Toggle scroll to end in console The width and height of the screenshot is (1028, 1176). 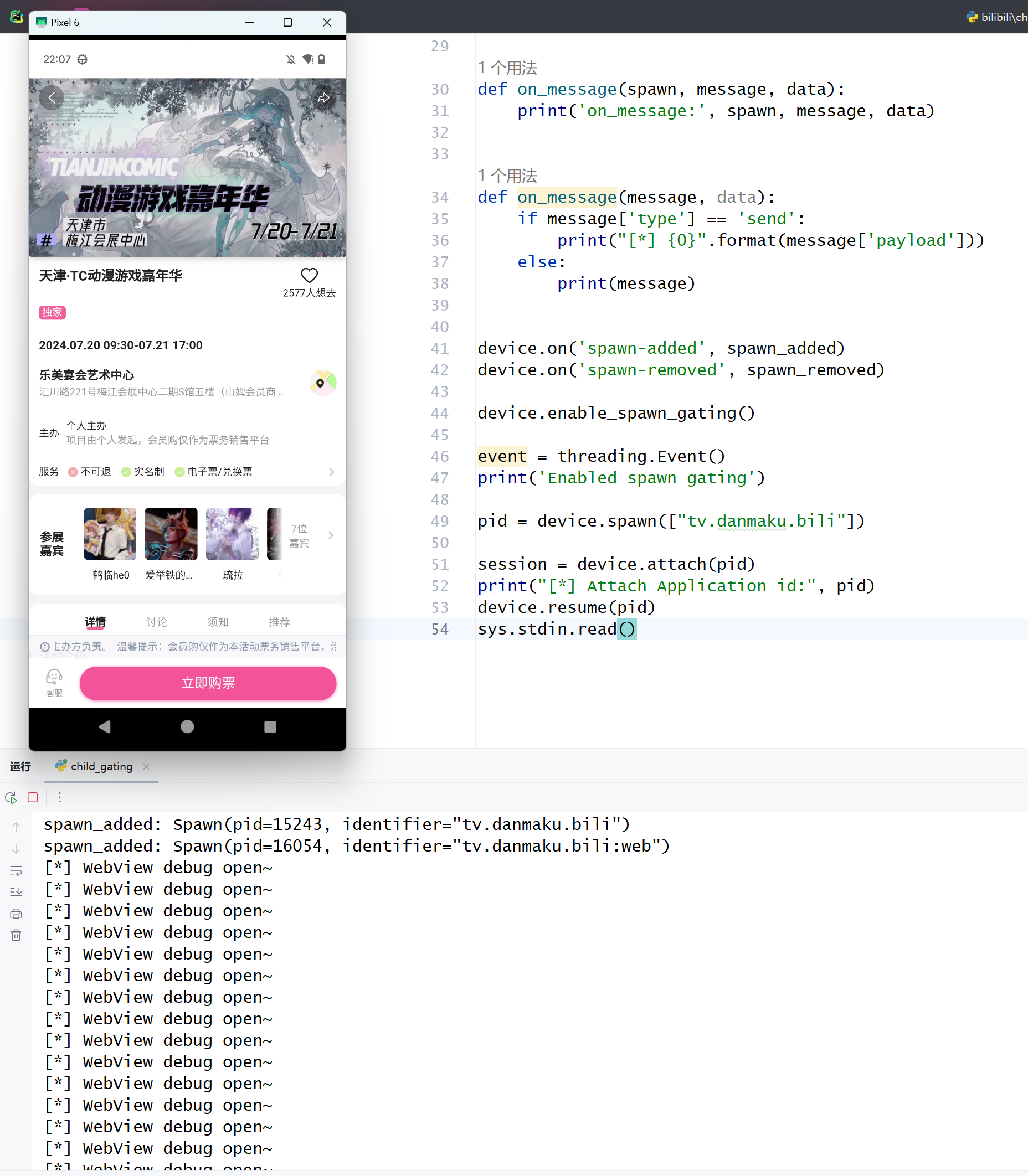point(16,891)
